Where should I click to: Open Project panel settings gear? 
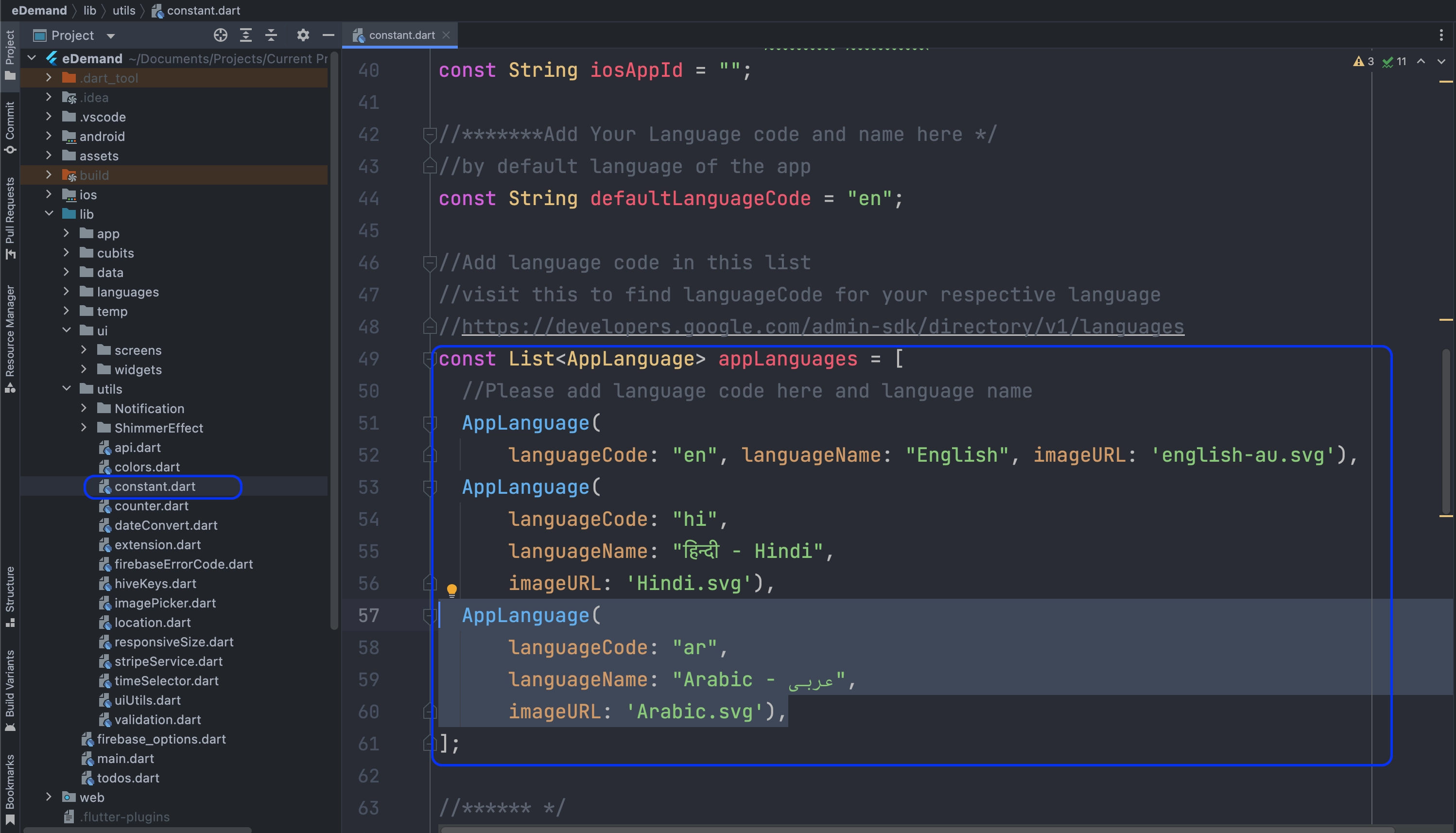[303, 35]
